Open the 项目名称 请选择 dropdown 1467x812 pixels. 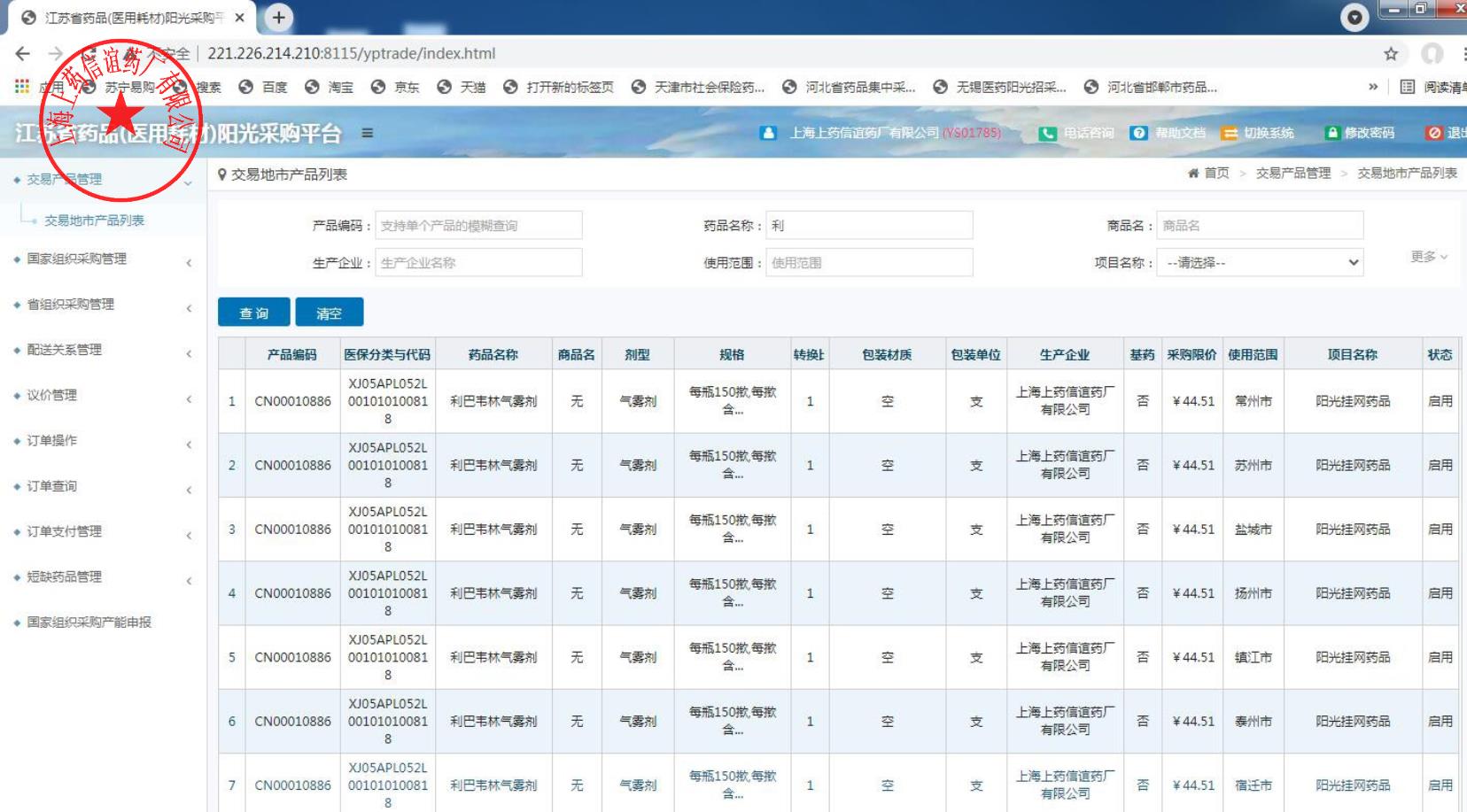tap(1261, 263)
